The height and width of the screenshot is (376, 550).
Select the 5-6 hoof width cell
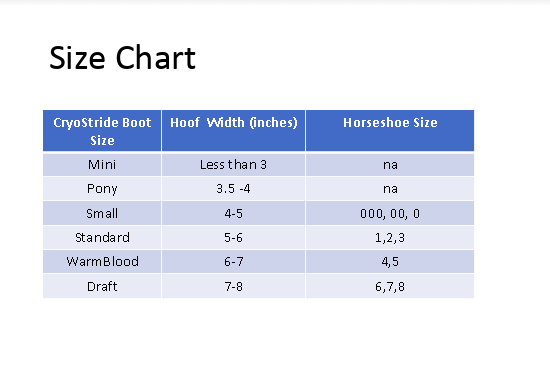[234, 237]
